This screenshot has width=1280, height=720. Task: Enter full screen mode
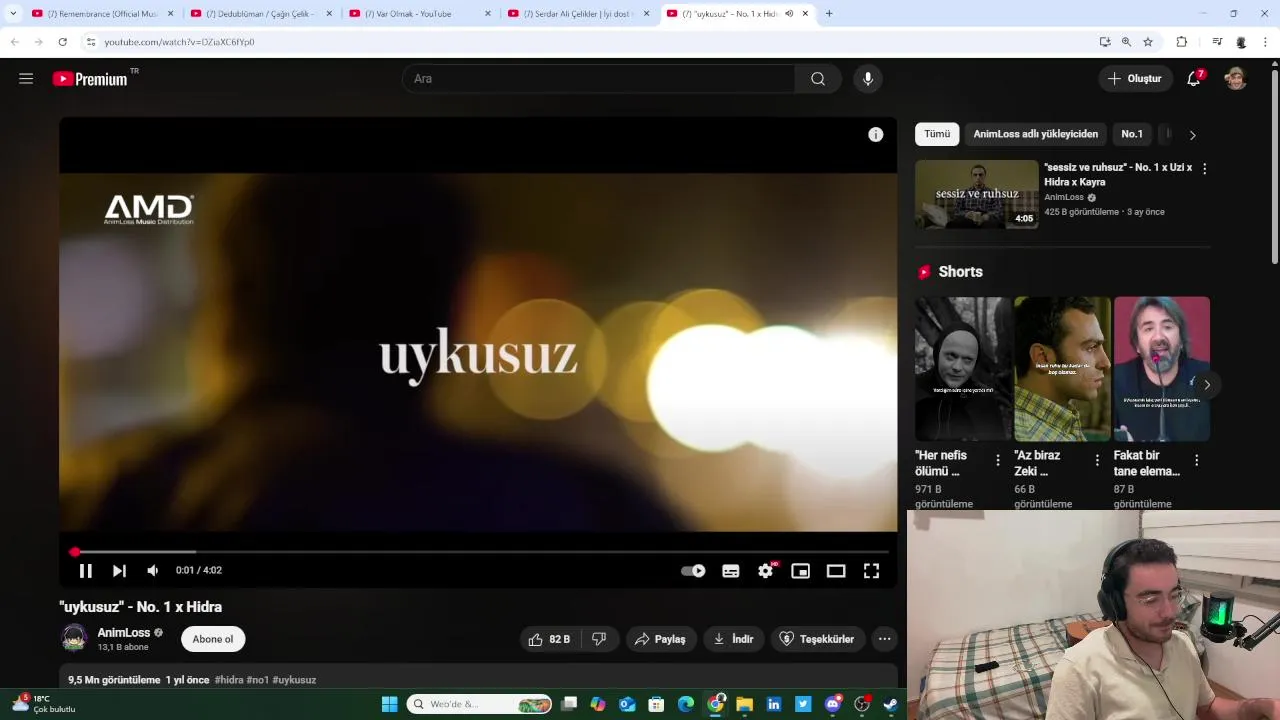[871, 570]
